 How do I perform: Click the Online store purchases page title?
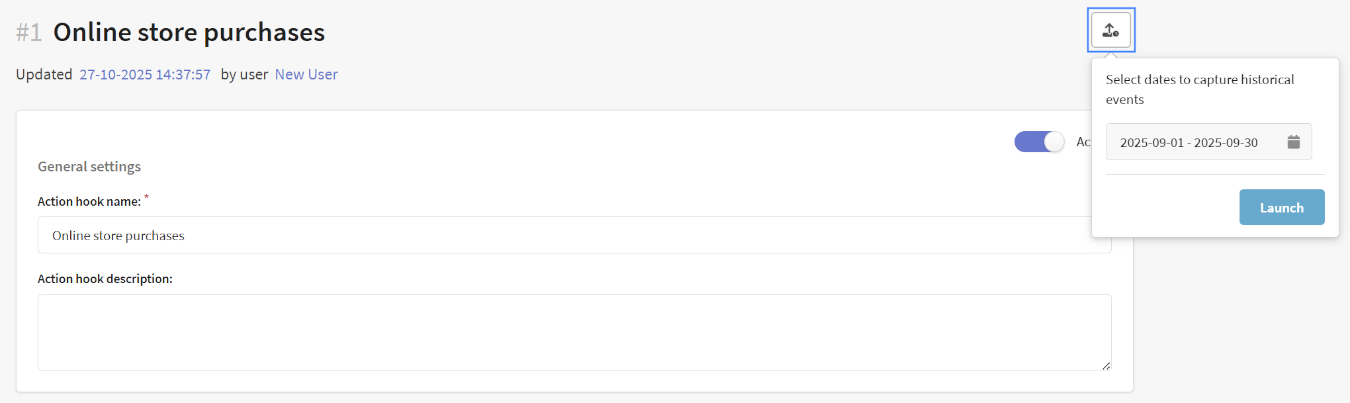189,33
